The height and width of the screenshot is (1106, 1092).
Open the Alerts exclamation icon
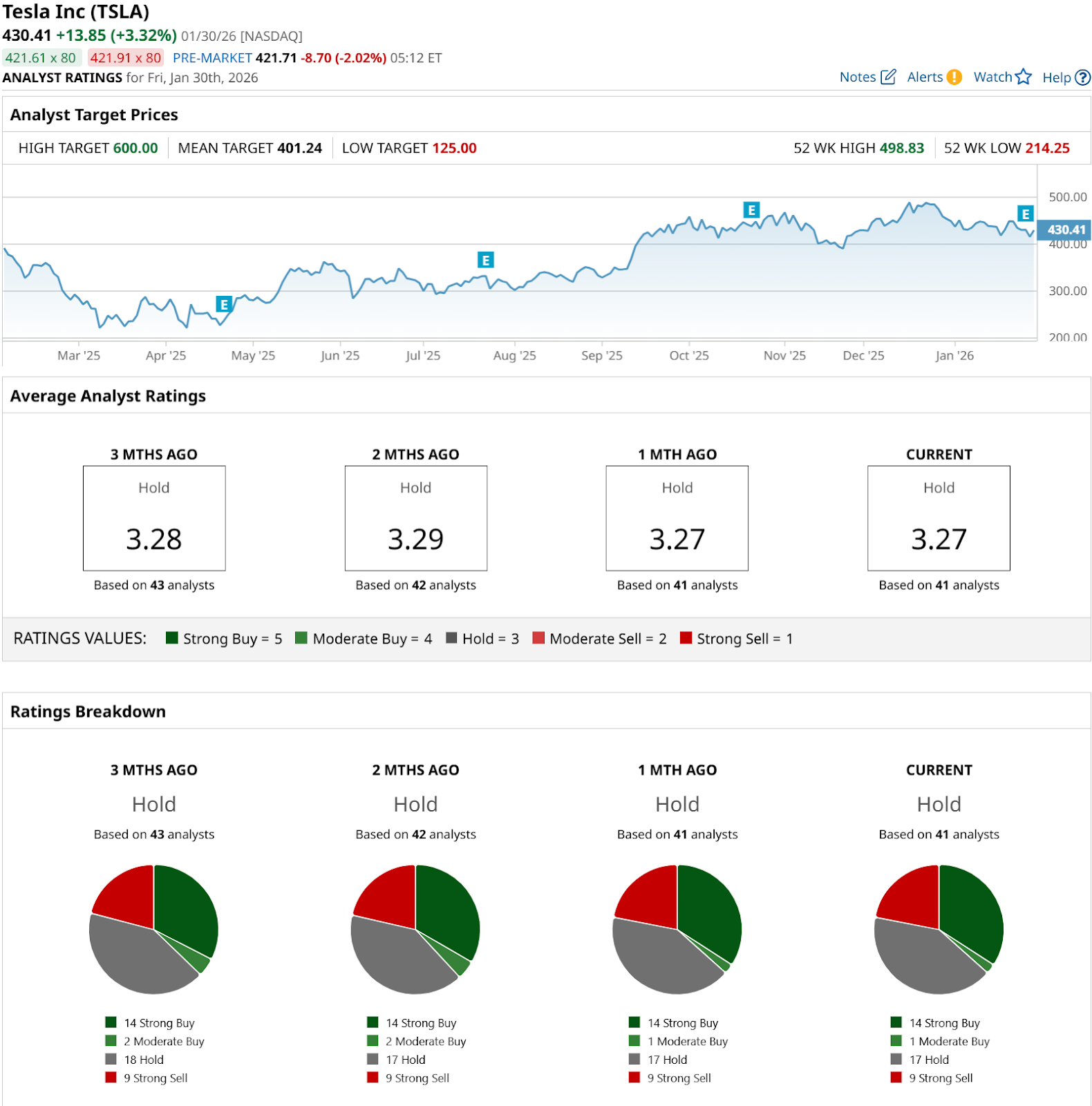(x=954, y=77)
